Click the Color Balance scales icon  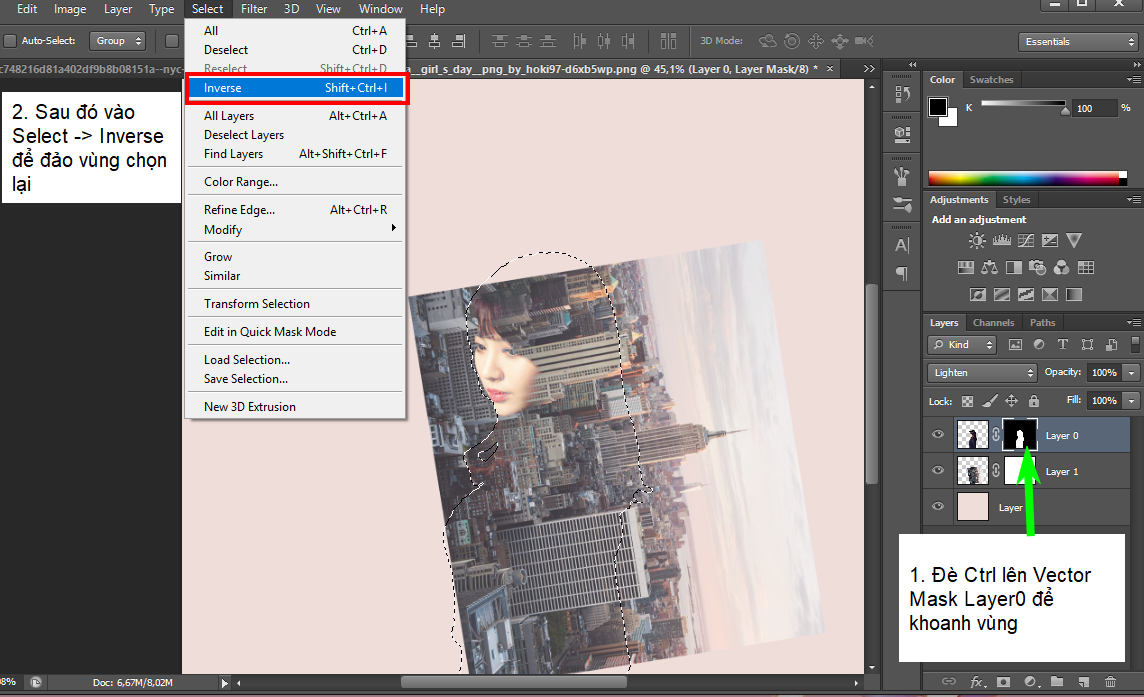tap(990, 268)
